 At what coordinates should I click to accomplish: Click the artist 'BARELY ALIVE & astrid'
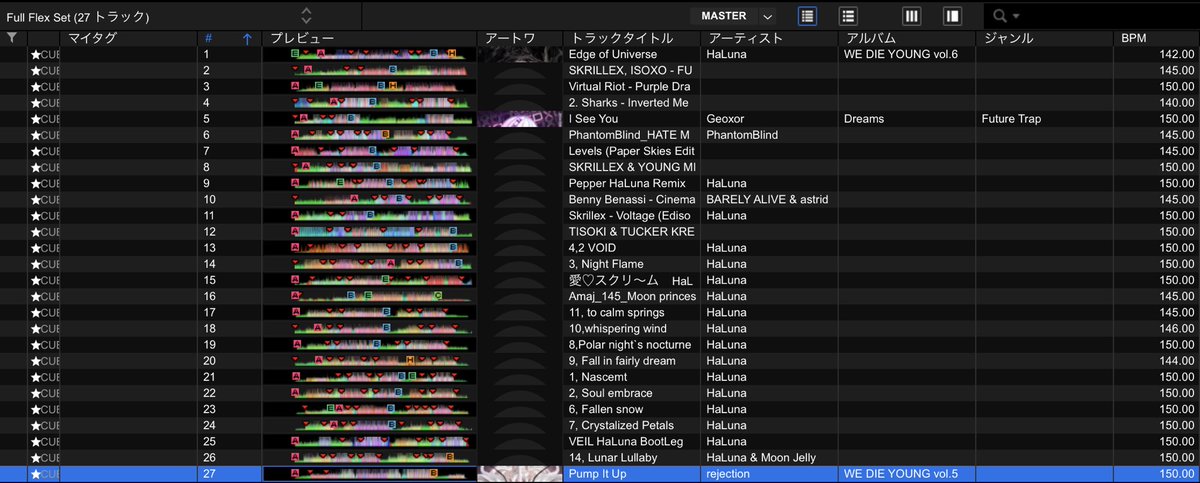[767, 199]
